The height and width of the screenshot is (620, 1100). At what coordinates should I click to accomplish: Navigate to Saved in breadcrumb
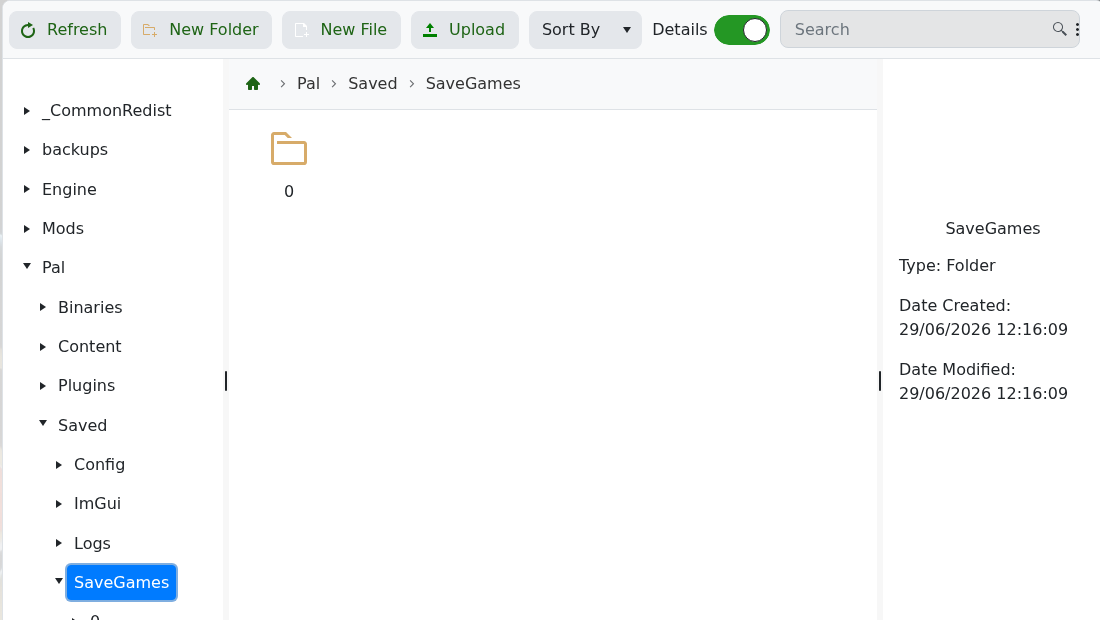click(x=373, y=83)
